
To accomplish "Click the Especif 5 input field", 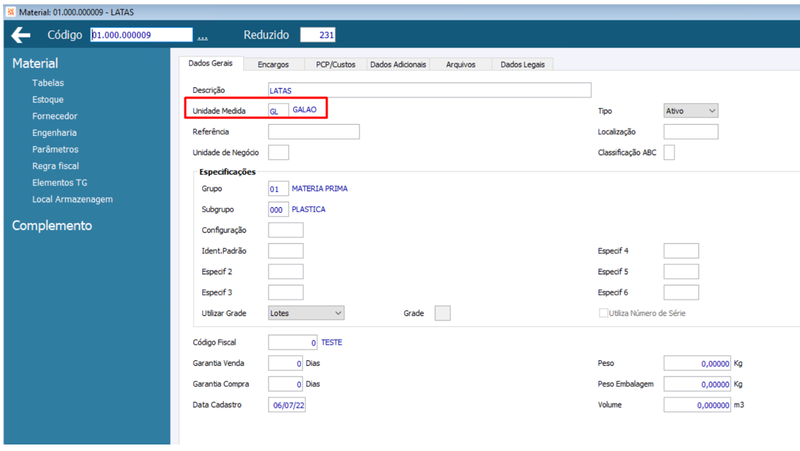I will click(681, 271).
